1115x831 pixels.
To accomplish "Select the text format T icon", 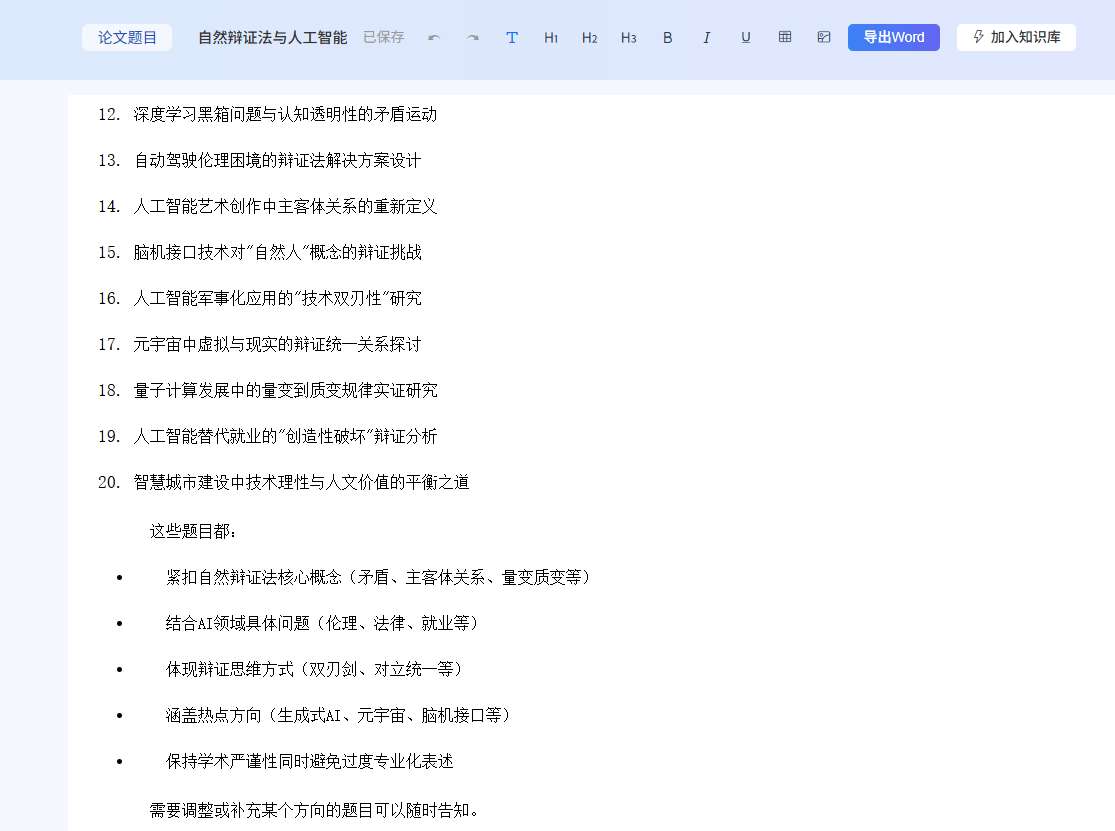I will (512, 37).
